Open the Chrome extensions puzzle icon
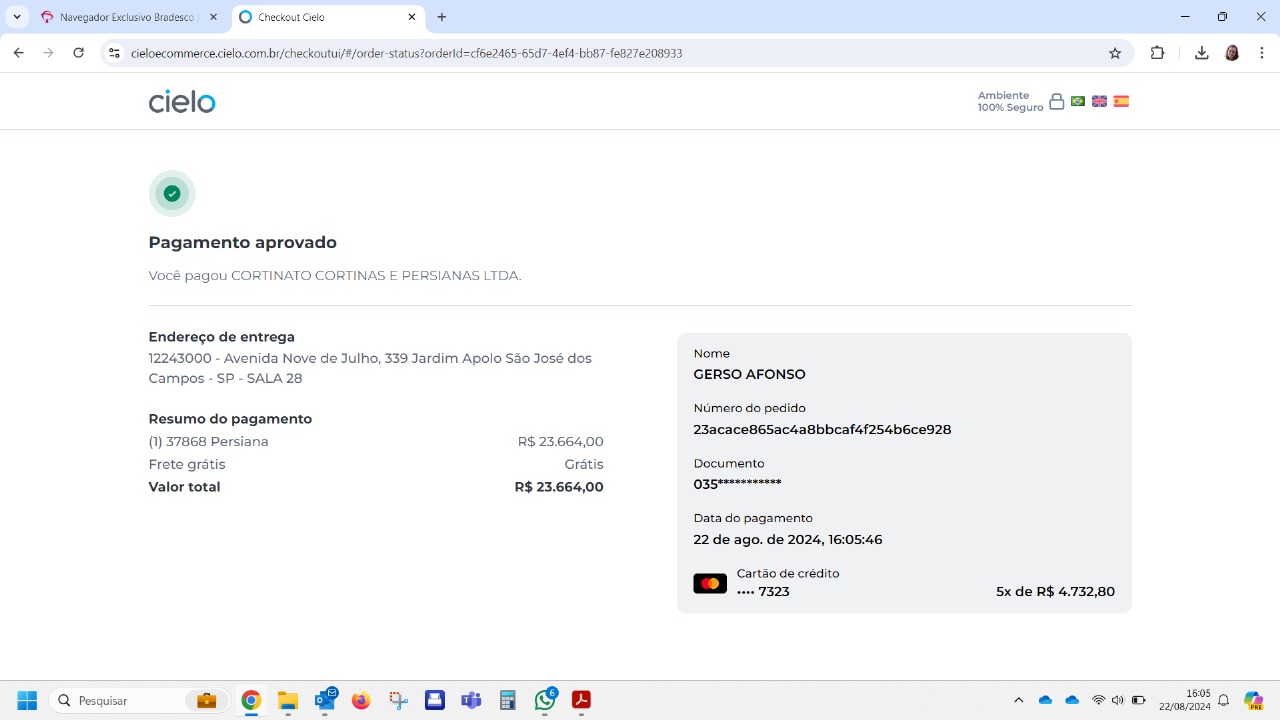Image resolution: width=1280 pixels, height=720 pixels. (x=1158, y=53)
